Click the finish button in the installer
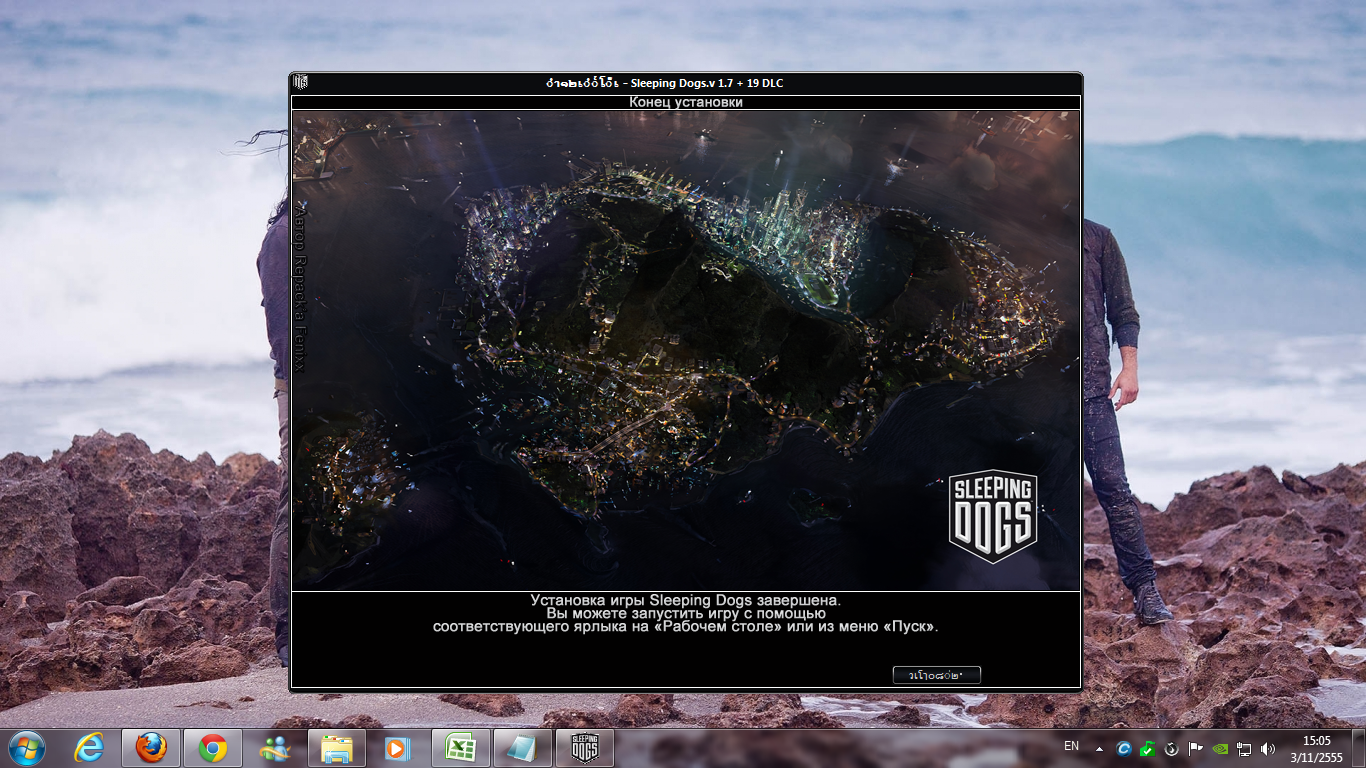The image size is (1366, 768). (936, 675)
